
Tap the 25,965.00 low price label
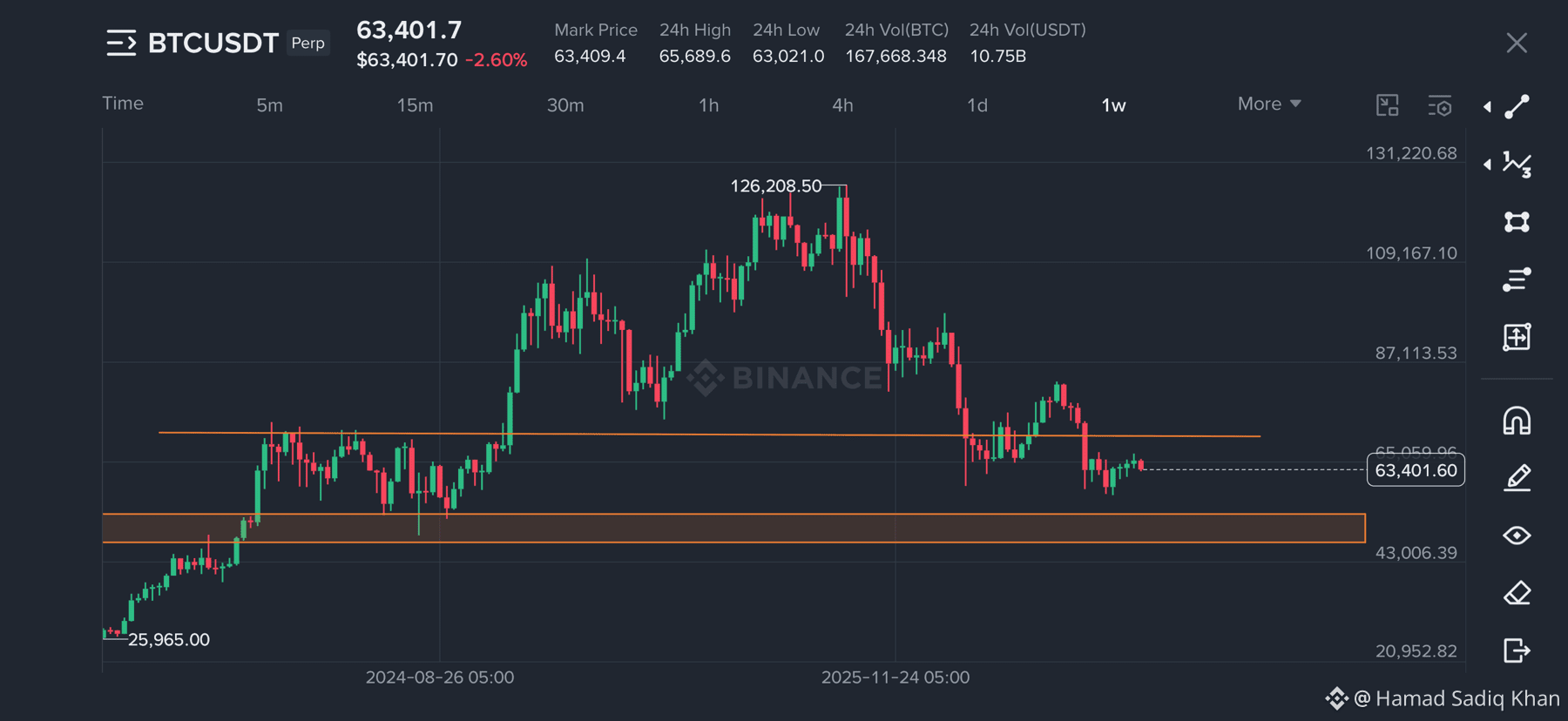169,639
